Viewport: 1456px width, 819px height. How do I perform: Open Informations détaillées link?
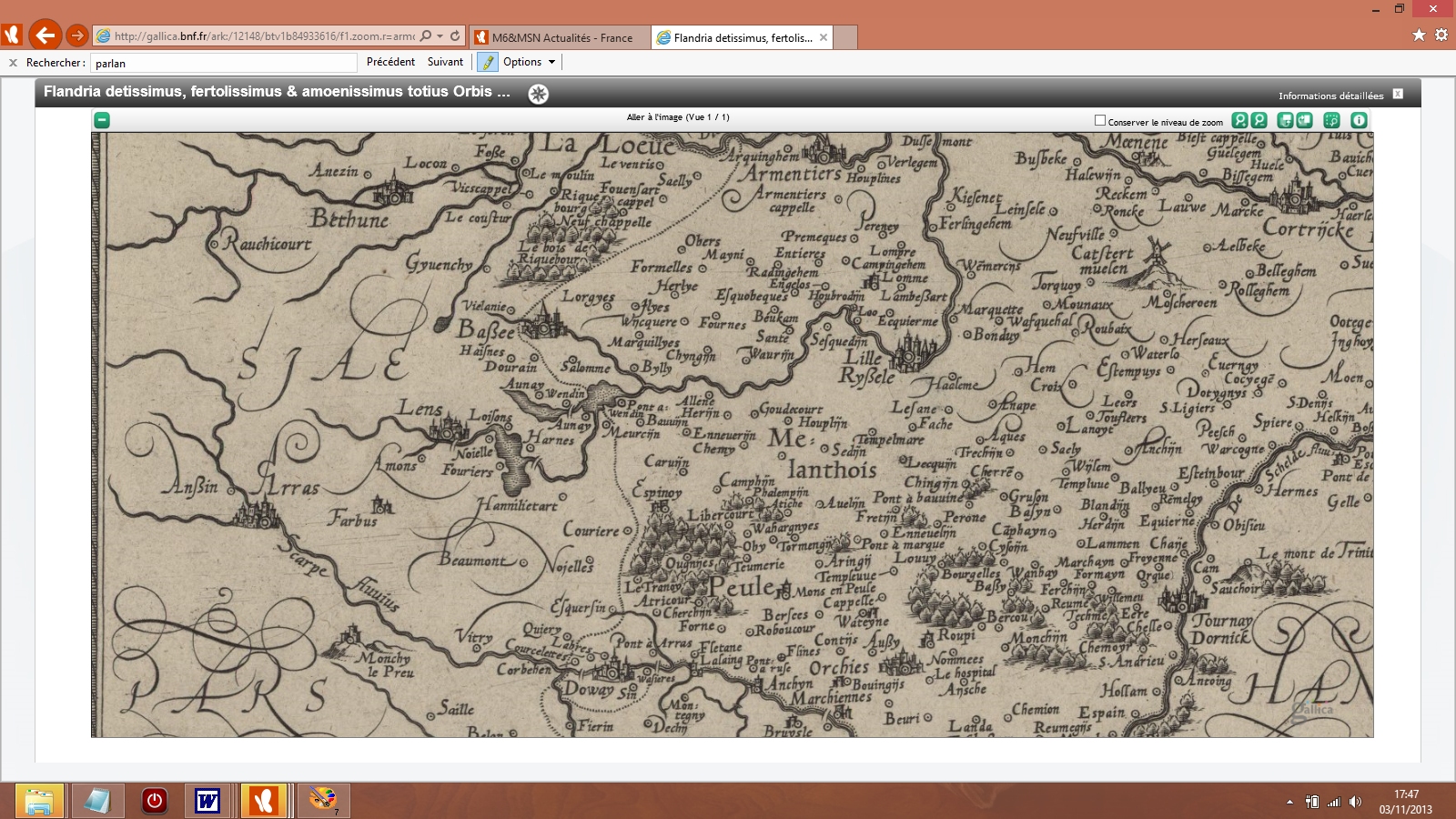tap(1330, 96)
